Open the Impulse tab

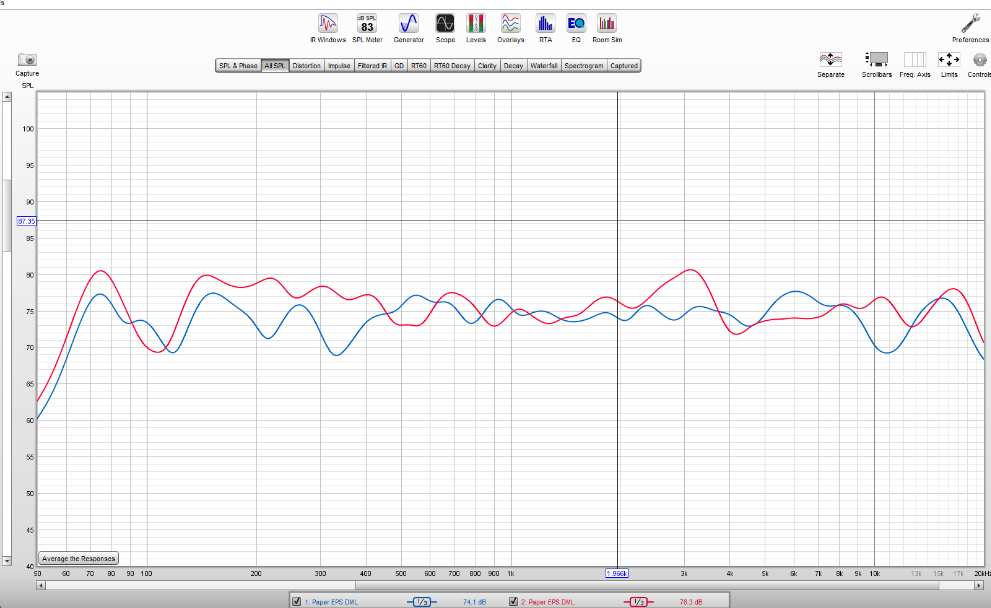[x=339, y=66]
